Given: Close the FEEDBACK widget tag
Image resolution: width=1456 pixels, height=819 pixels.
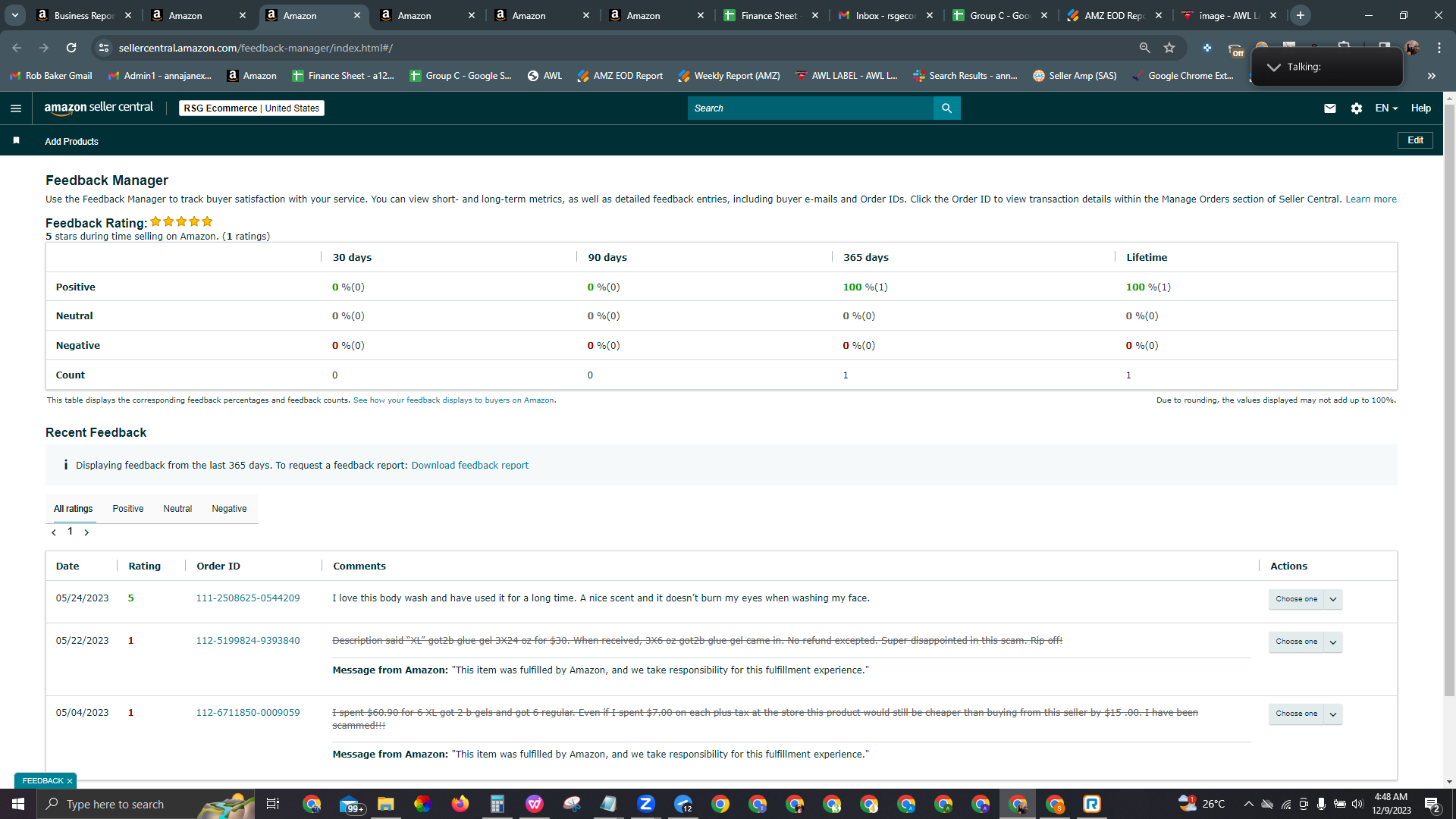Looking at the screenshot, I should click(x=70, y=781).
